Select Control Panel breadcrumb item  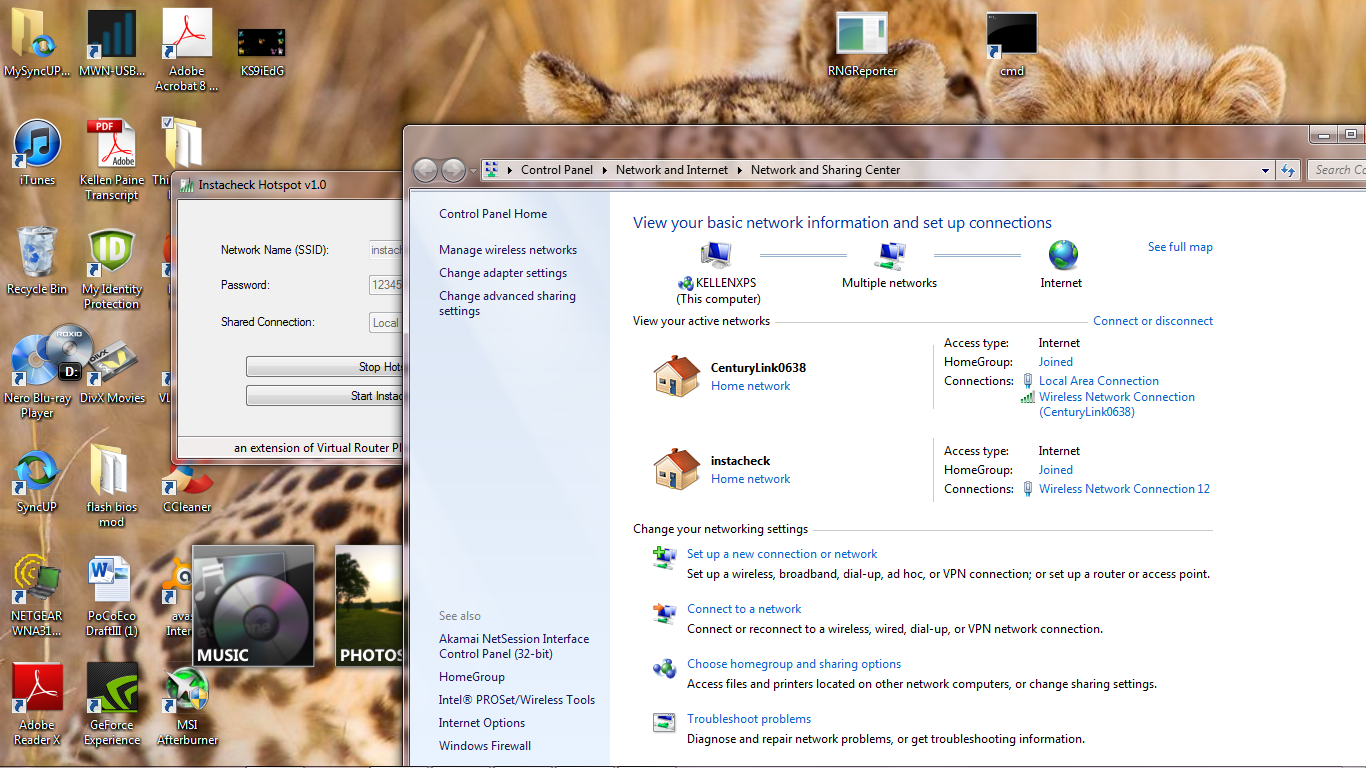[557, 170]
